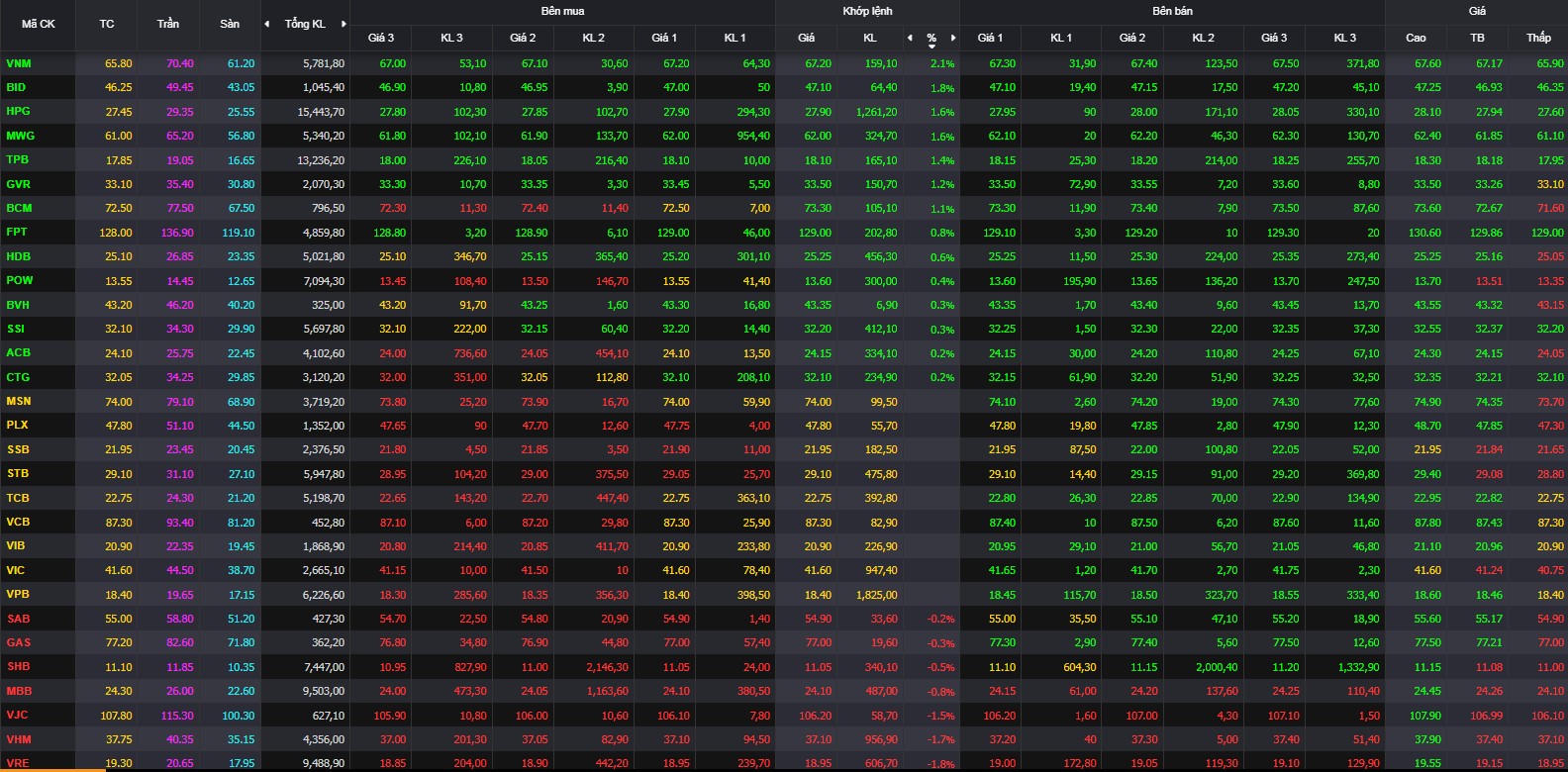Sort by the % change column header
This screenshot has width=1568, height=772.
point(931,39)
